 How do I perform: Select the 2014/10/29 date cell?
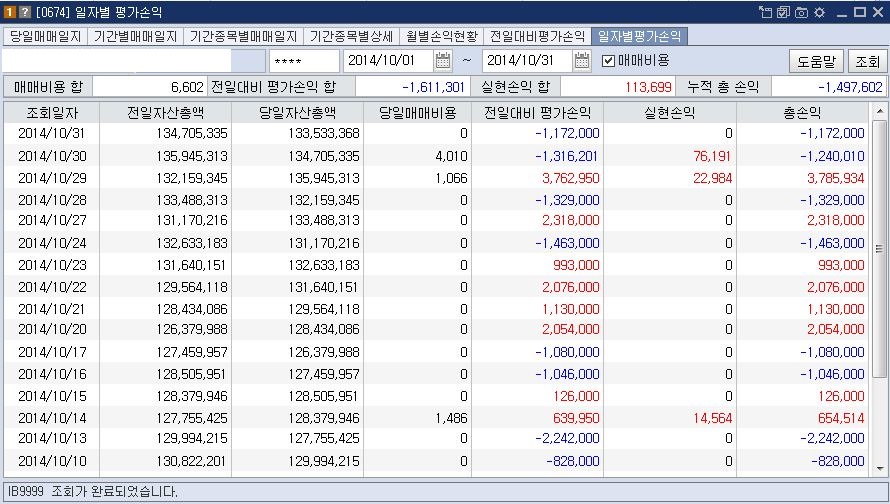(52, 178)
